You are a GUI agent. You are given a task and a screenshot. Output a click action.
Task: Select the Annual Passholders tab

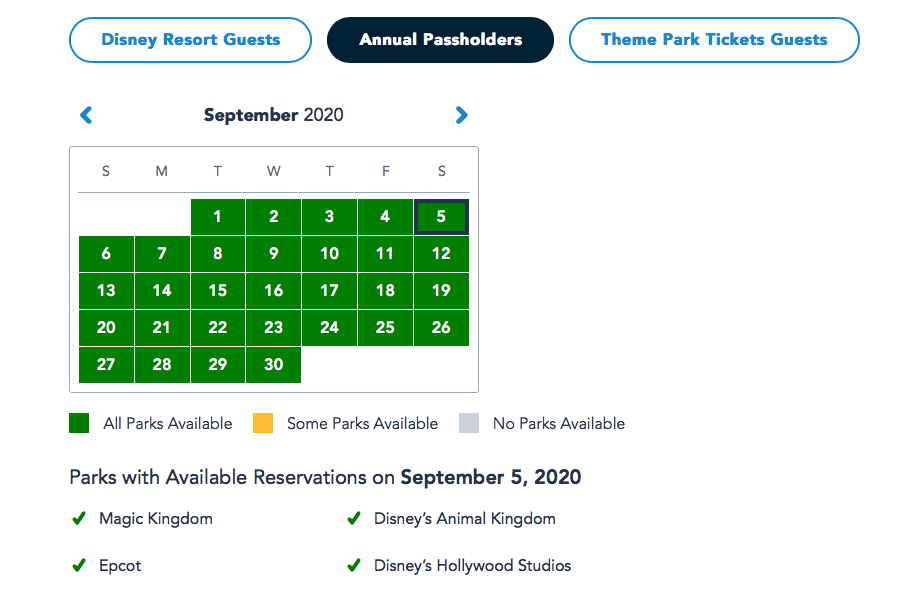[440, 40]
